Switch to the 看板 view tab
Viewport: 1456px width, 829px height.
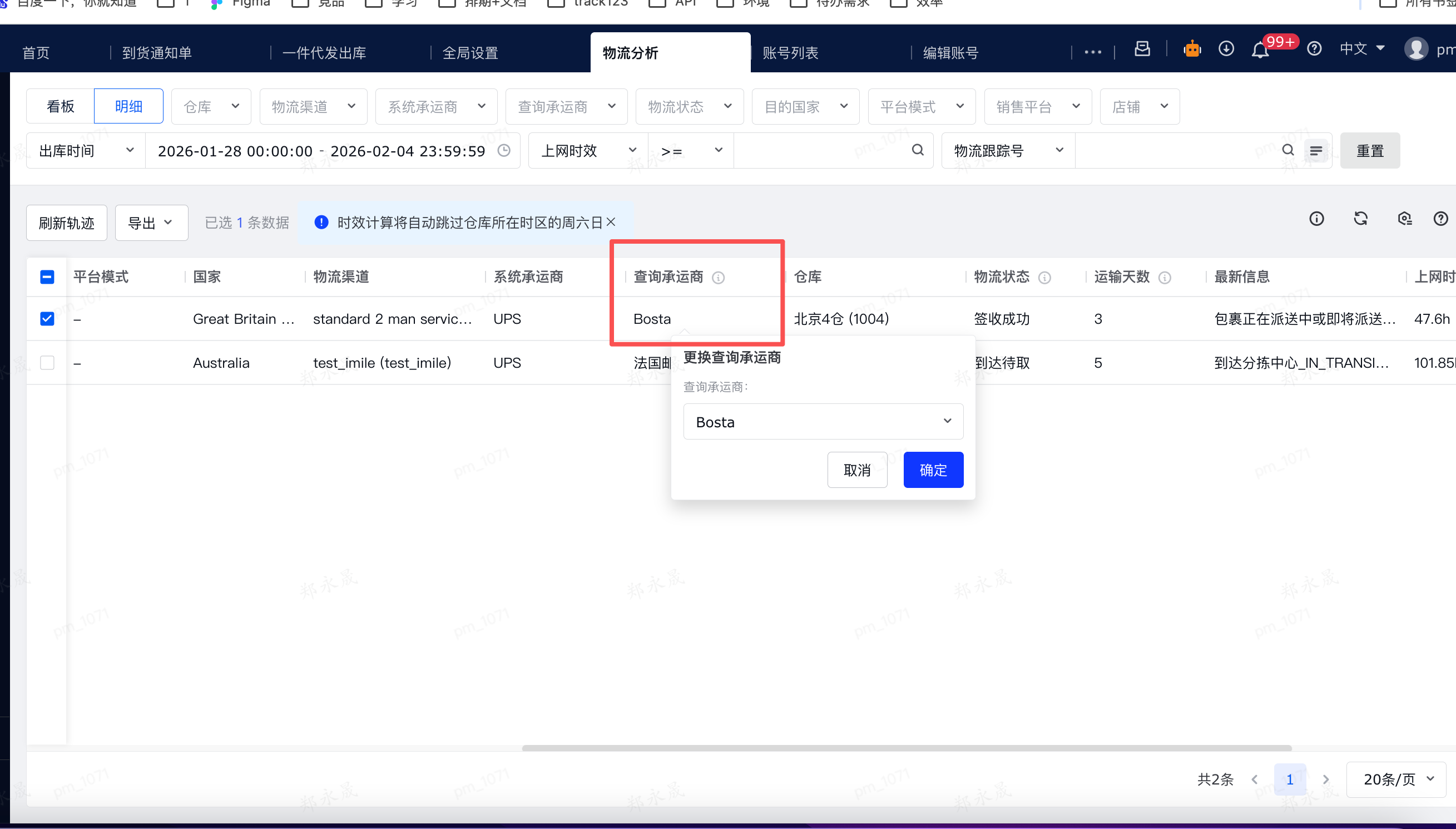[60, 106]
